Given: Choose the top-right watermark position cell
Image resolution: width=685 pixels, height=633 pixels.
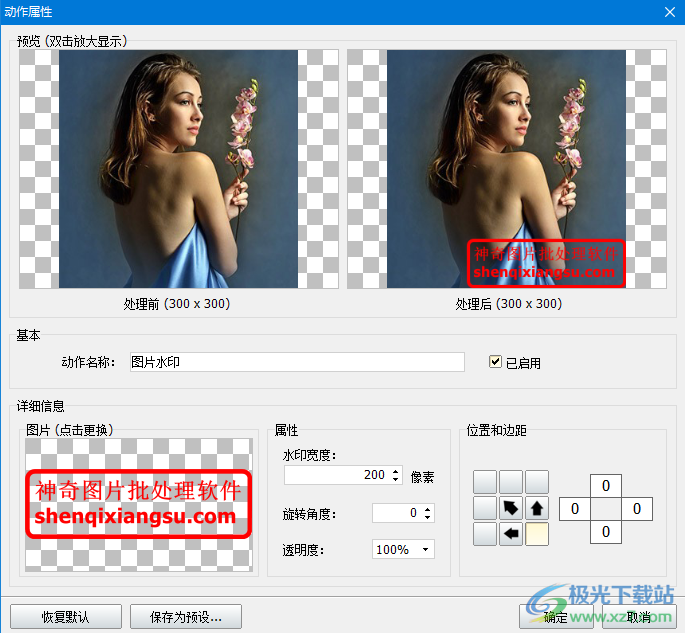Looking at the screenshot, I should (x=537, y=482).
